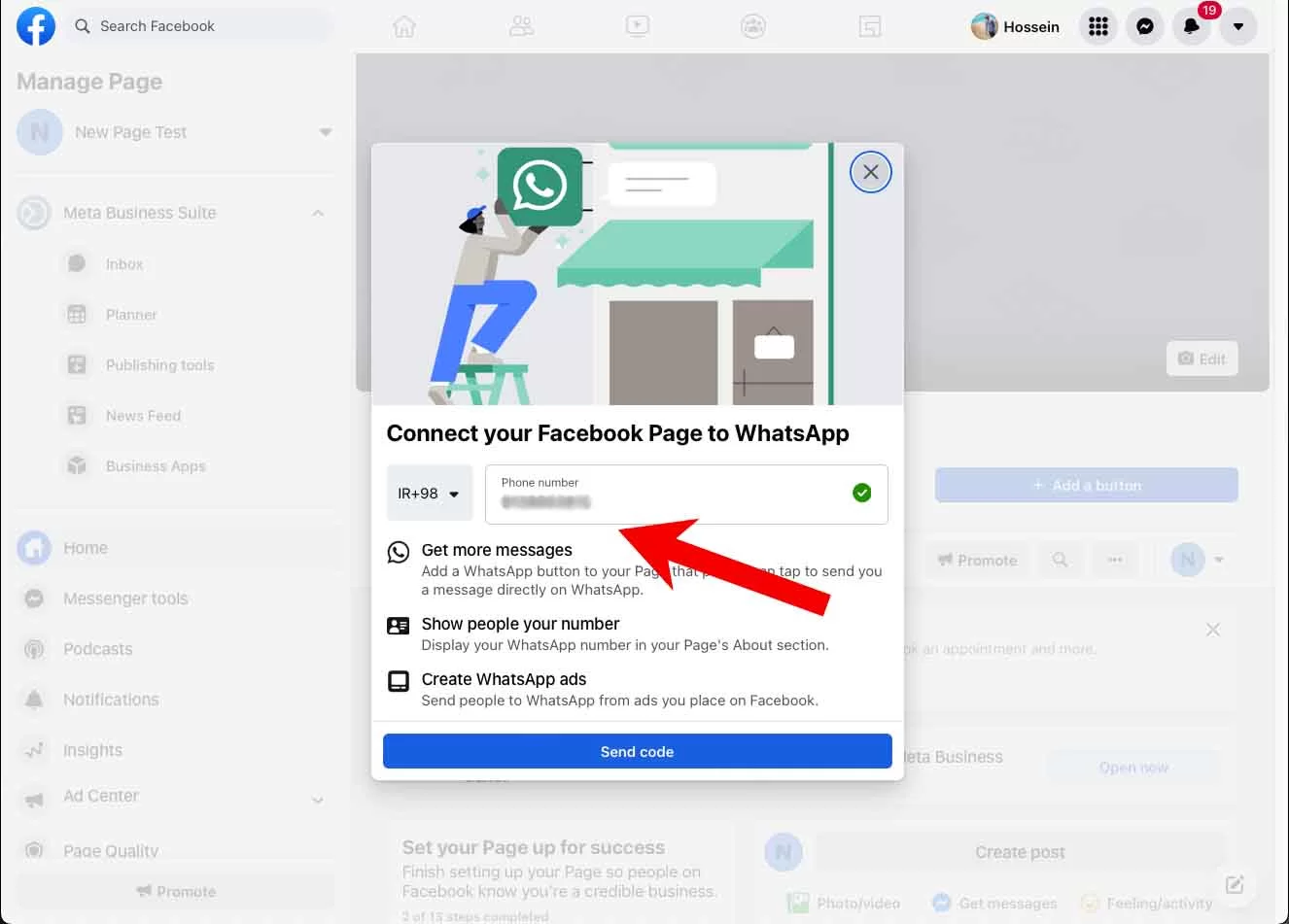Collapse the Meta Business Suite section
The image size is (1289, 924).
(x=318, y=213)
